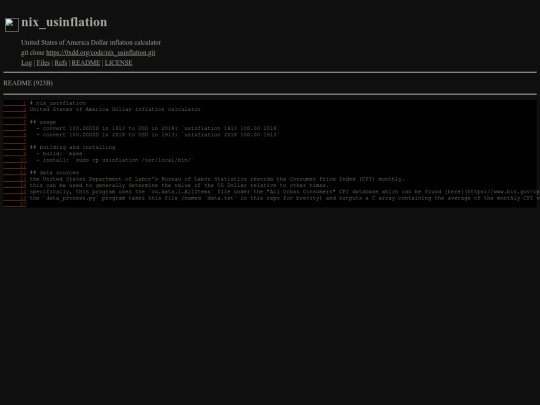Jump to line number 14
The height and width of the screenshot is (405, 540).
[x=15, y=185]
